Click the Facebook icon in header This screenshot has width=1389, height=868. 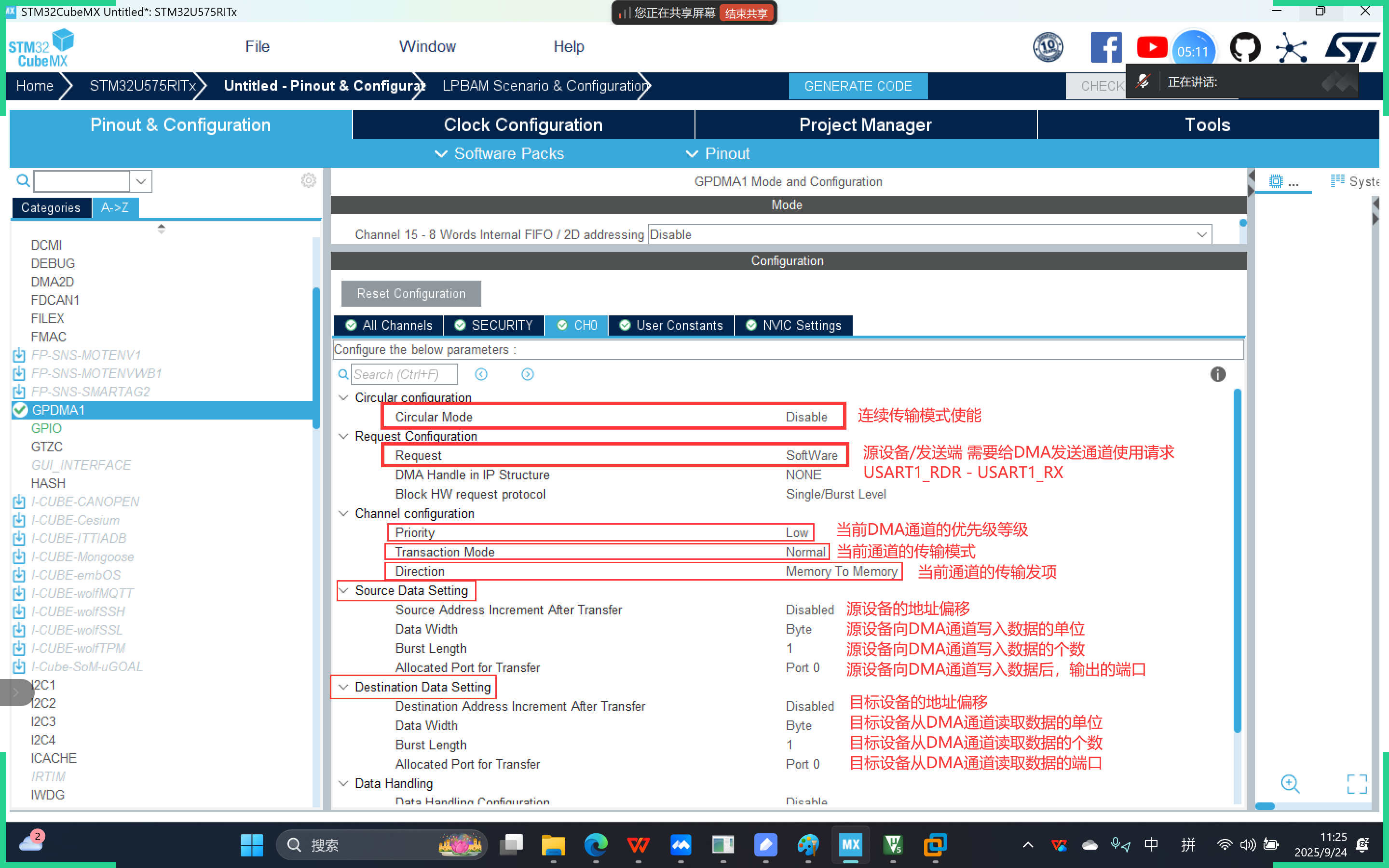coord(1105,48)
